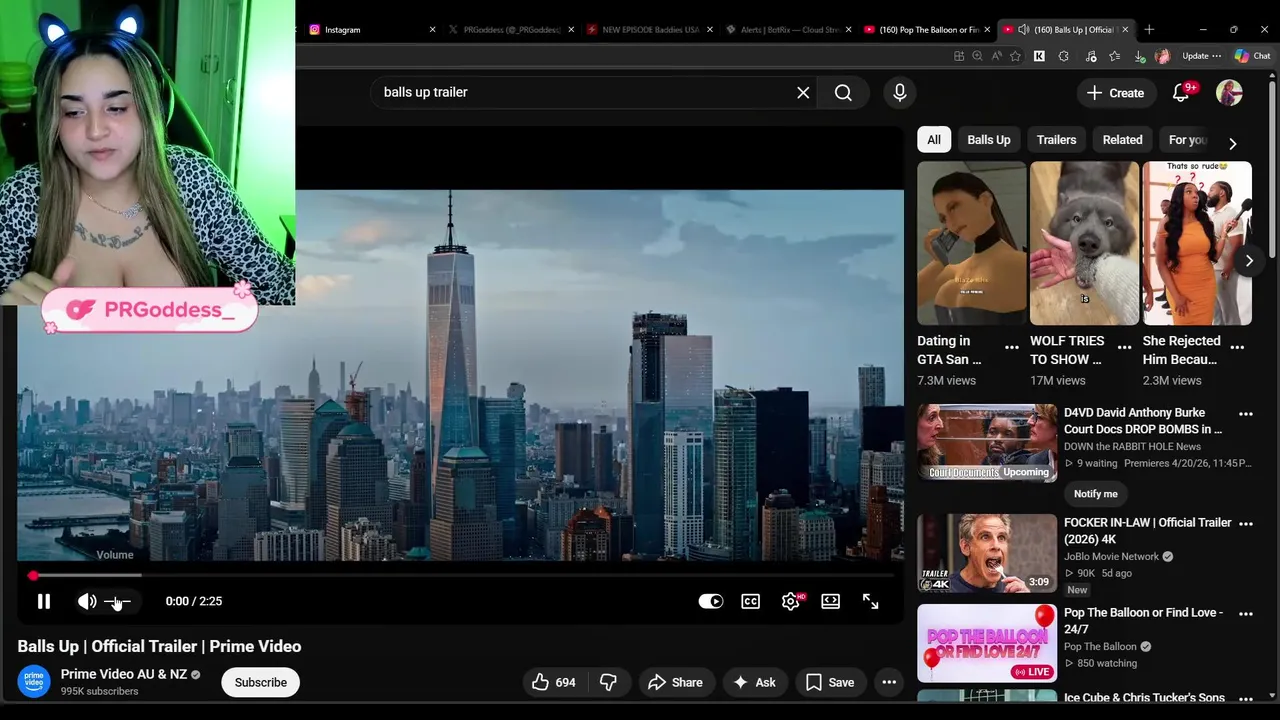The height and width of the screenshot is (720, 1280).
Task: Mute the video with the speaker icon
Action: [87, 601]
